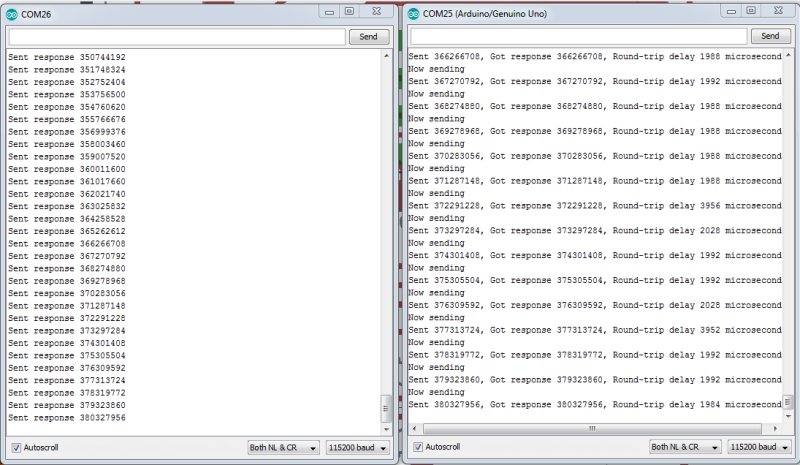Image resolution: width=800 pixels, height=465 pixels.
Task: Click the line 'Sent response 356999376'
Action: (67, 132)
